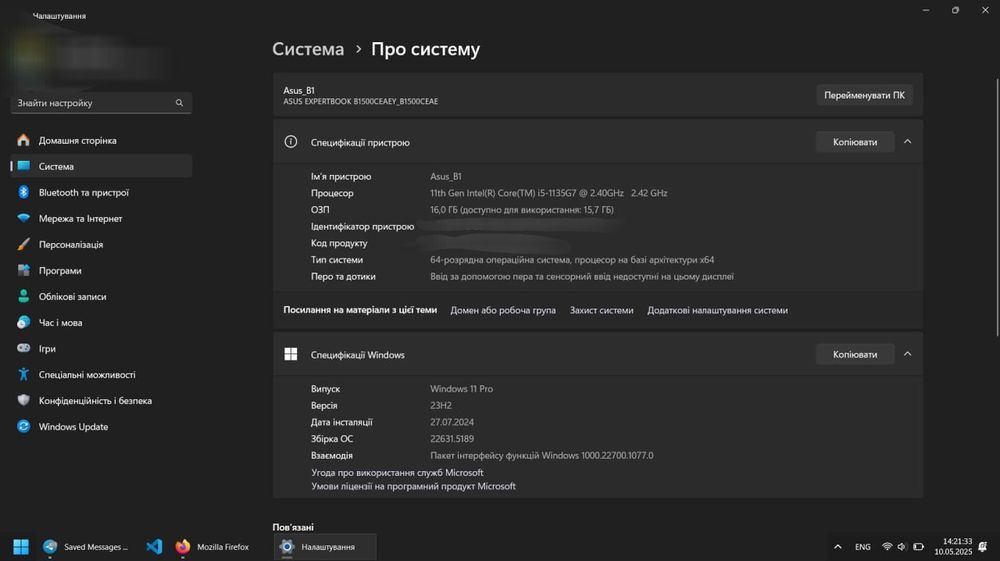This screenshot has width=1000, height=561.
Task: Copy device specifications with Копіювати
Action: pos(854,142)
